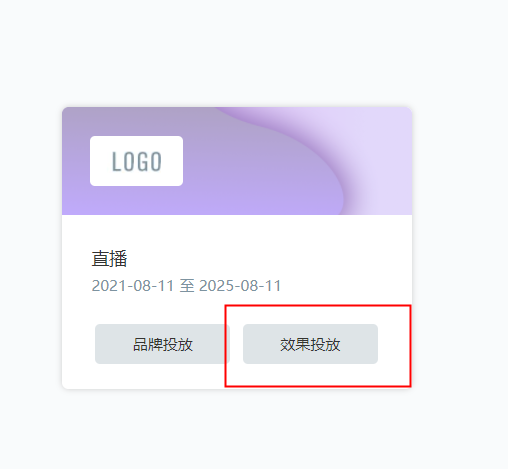Select the start date 2021-08-11
Viewport: 508px width, 469px height.
[x=133, y=286]
